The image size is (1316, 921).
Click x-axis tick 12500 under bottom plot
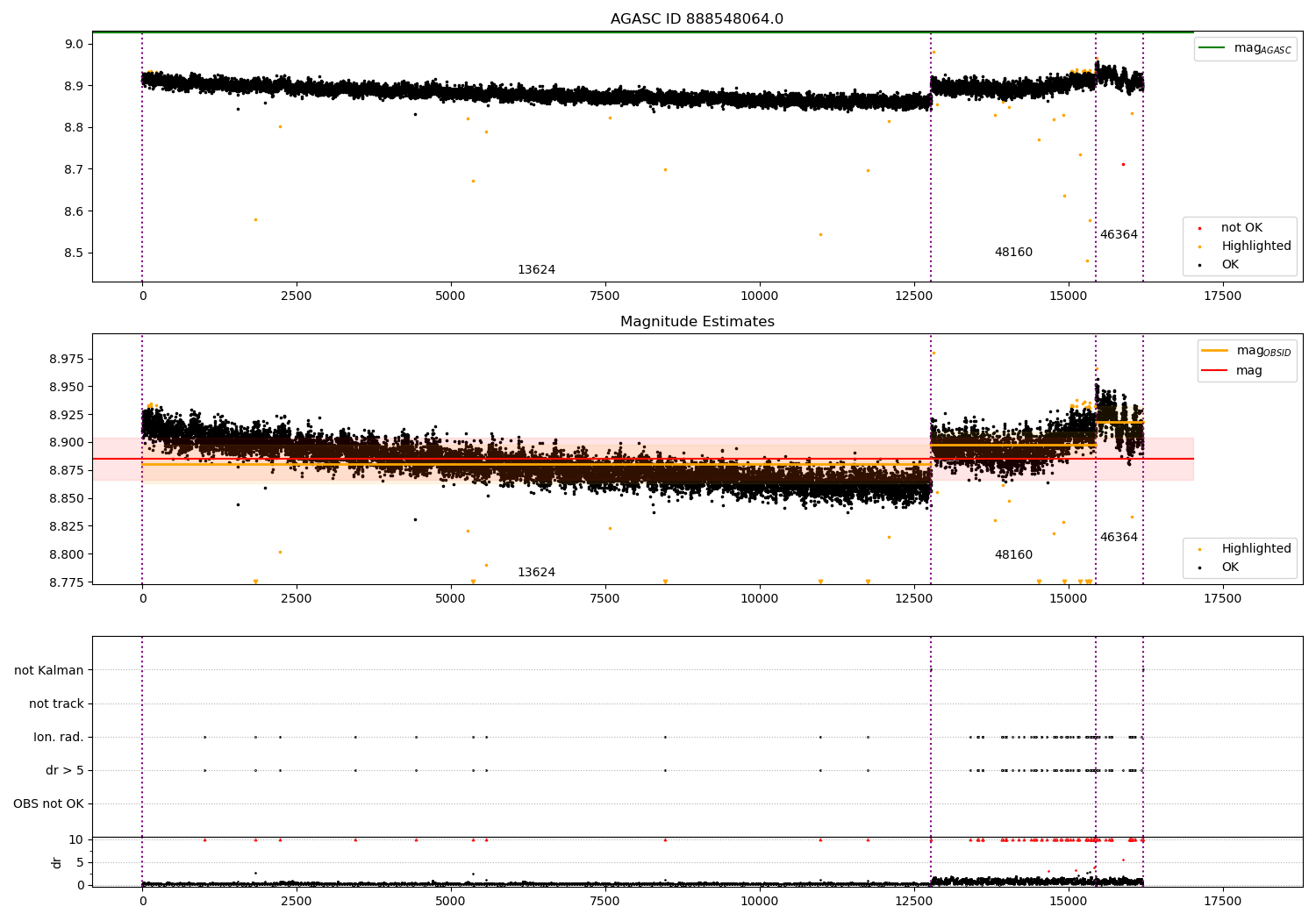(914, 902)
